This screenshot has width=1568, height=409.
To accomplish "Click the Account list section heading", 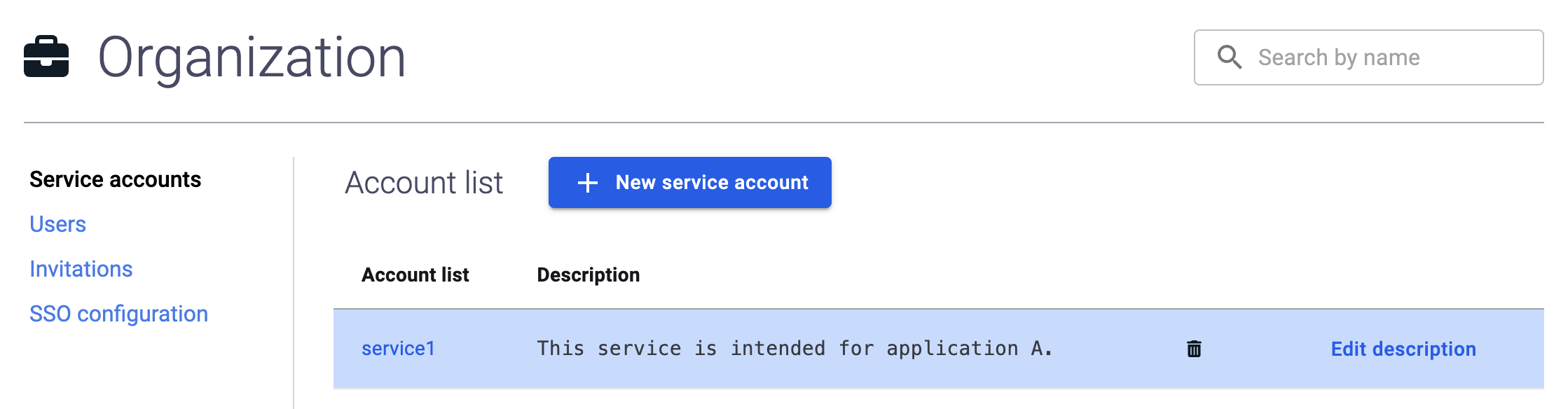I will 424,183.
